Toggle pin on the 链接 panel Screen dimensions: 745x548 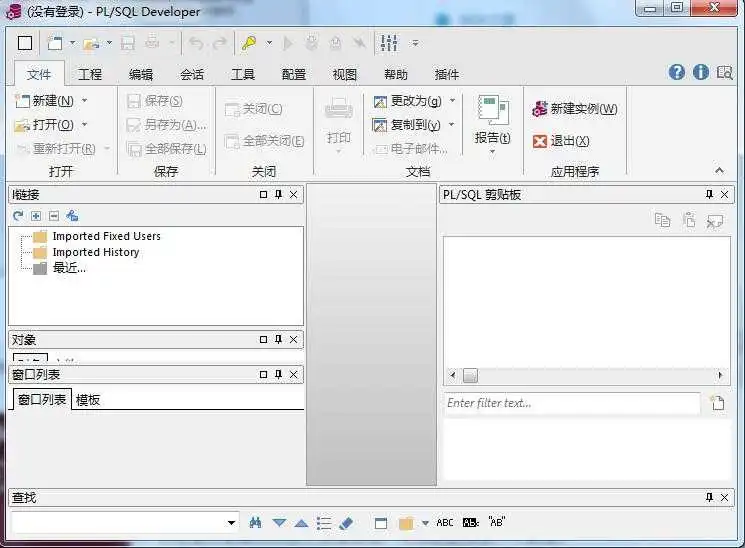coord(278,194)
